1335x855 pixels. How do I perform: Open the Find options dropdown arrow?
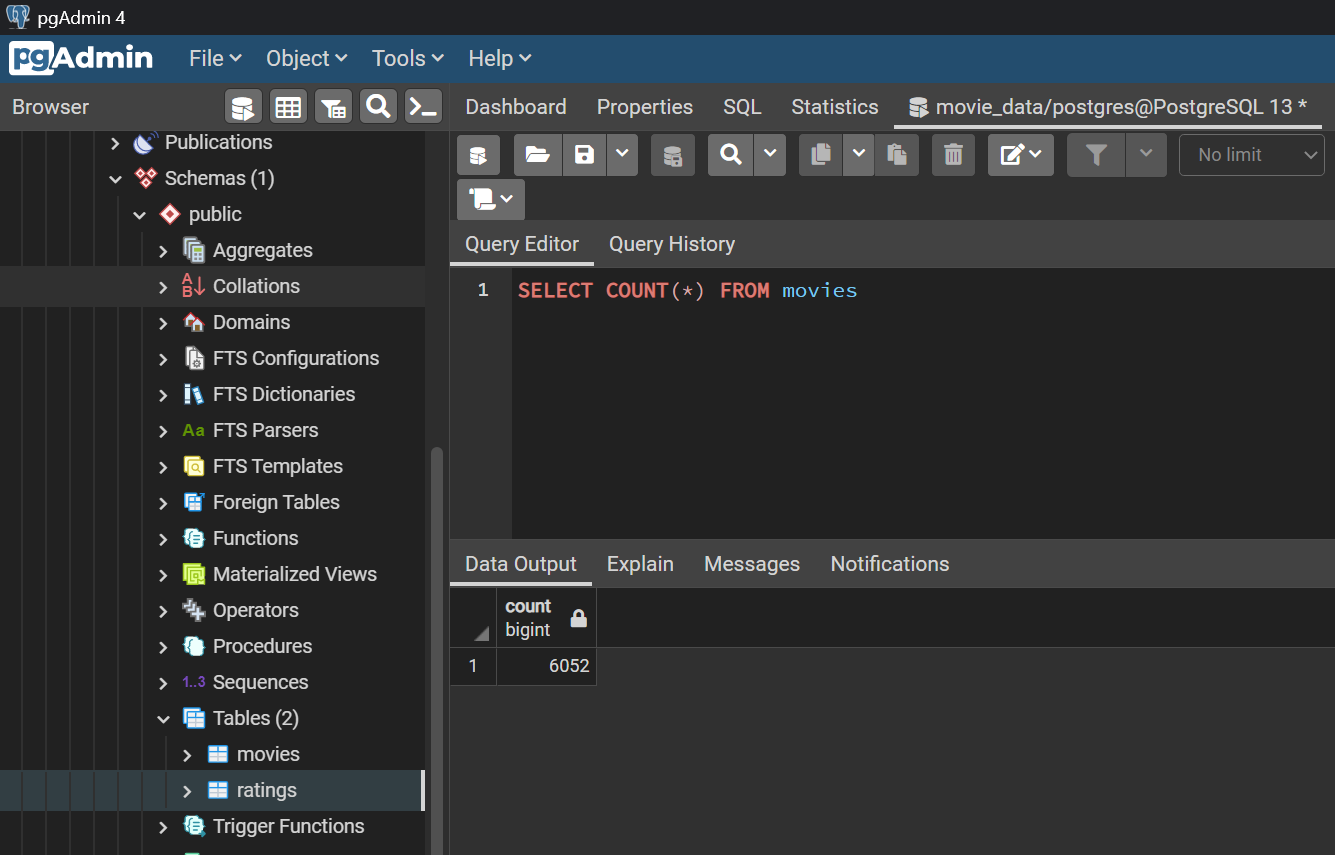770,155
